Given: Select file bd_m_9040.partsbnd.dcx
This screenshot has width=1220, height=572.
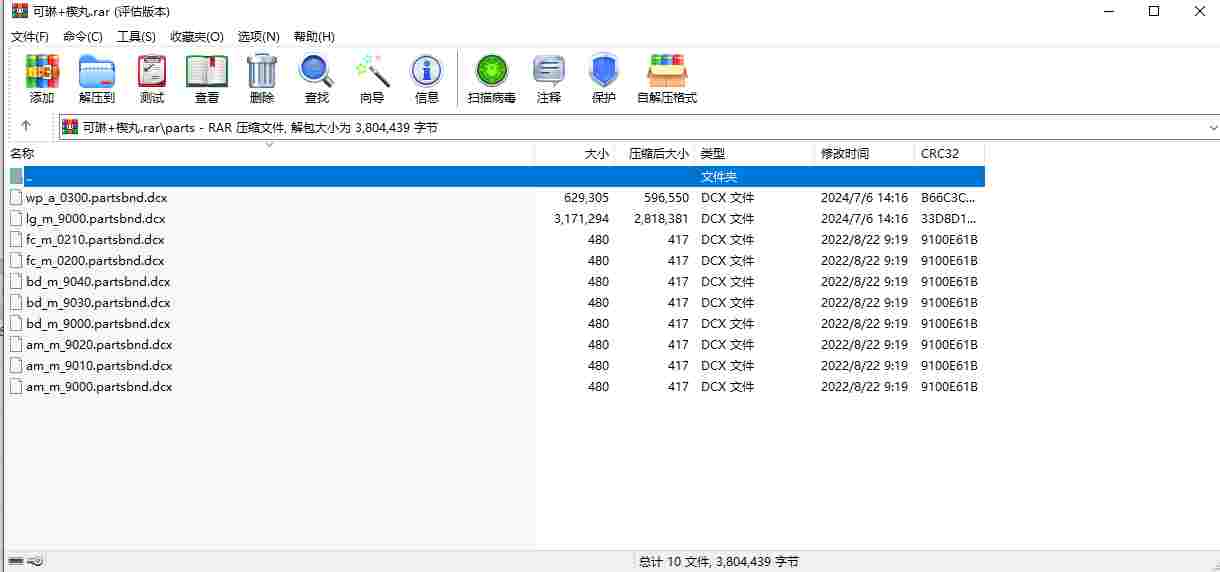Looking at the screenshot, I should 98,282.
